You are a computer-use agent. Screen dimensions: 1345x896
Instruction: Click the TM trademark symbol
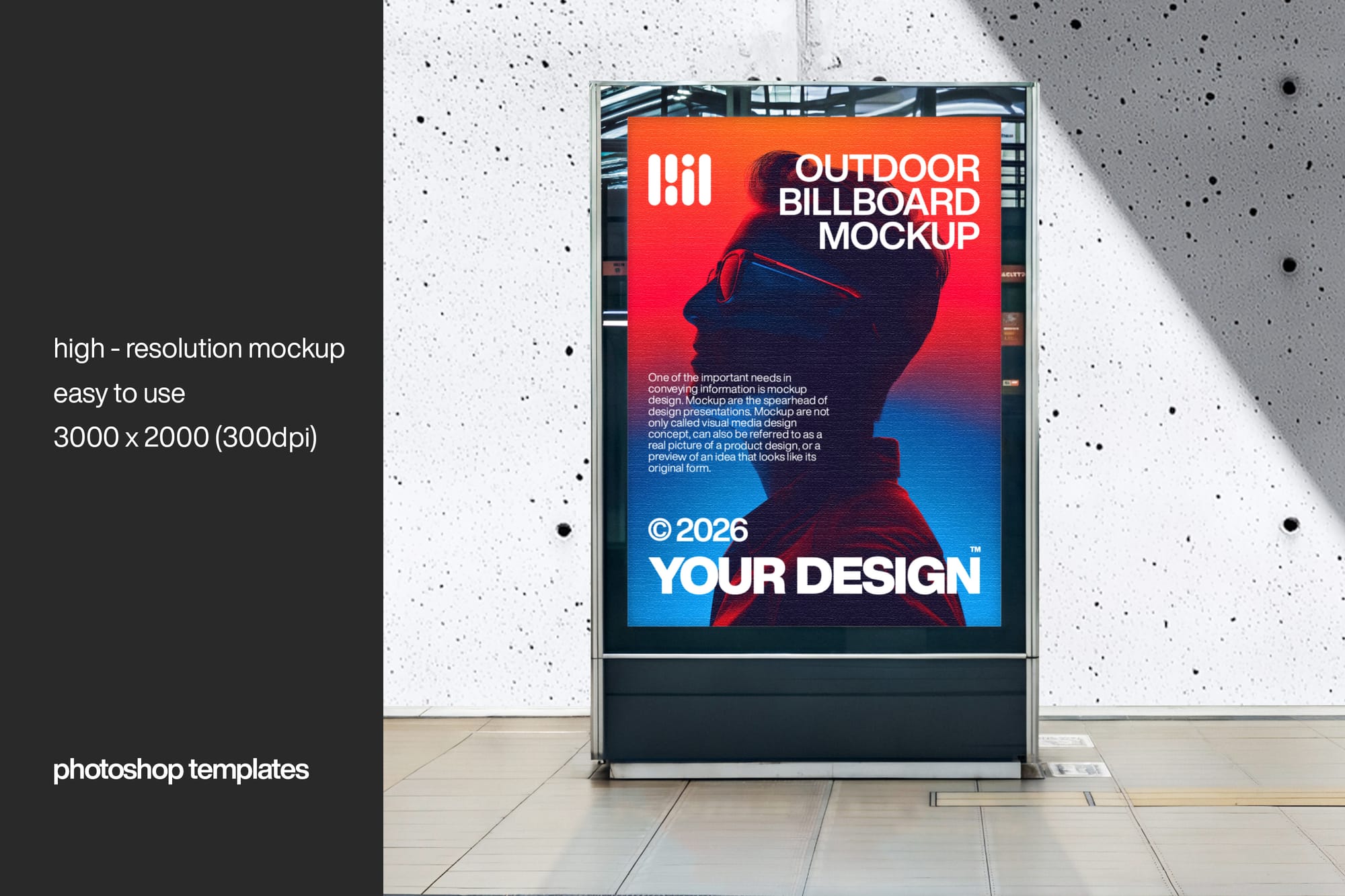click(x=975, y=550)
